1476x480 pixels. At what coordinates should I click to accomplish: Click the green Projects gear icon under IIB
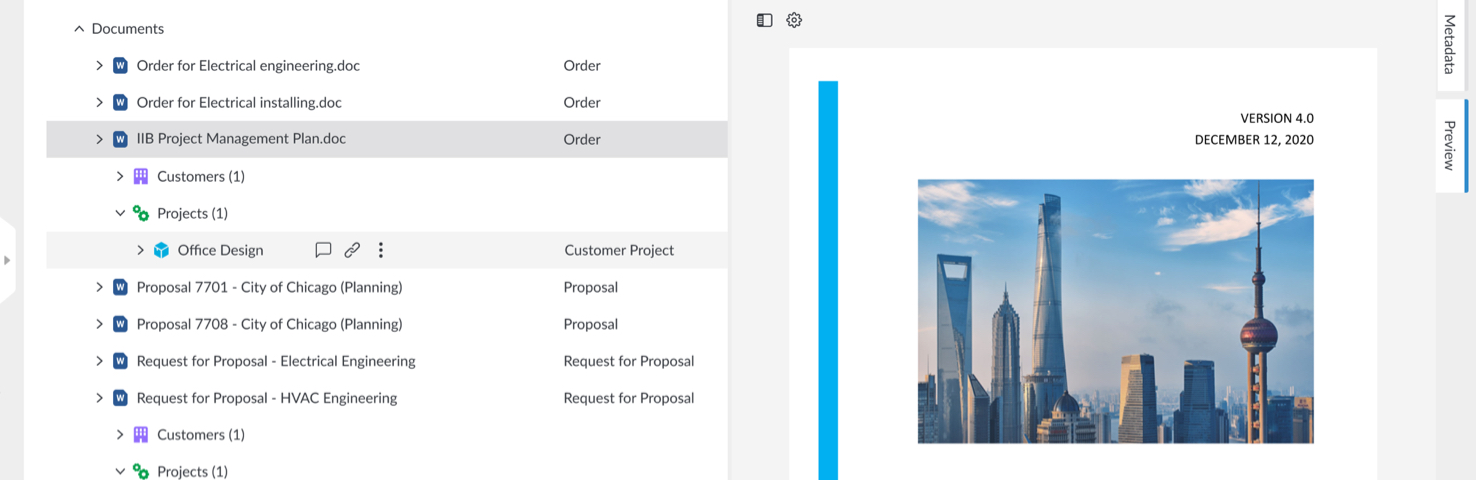click(141, 214)
